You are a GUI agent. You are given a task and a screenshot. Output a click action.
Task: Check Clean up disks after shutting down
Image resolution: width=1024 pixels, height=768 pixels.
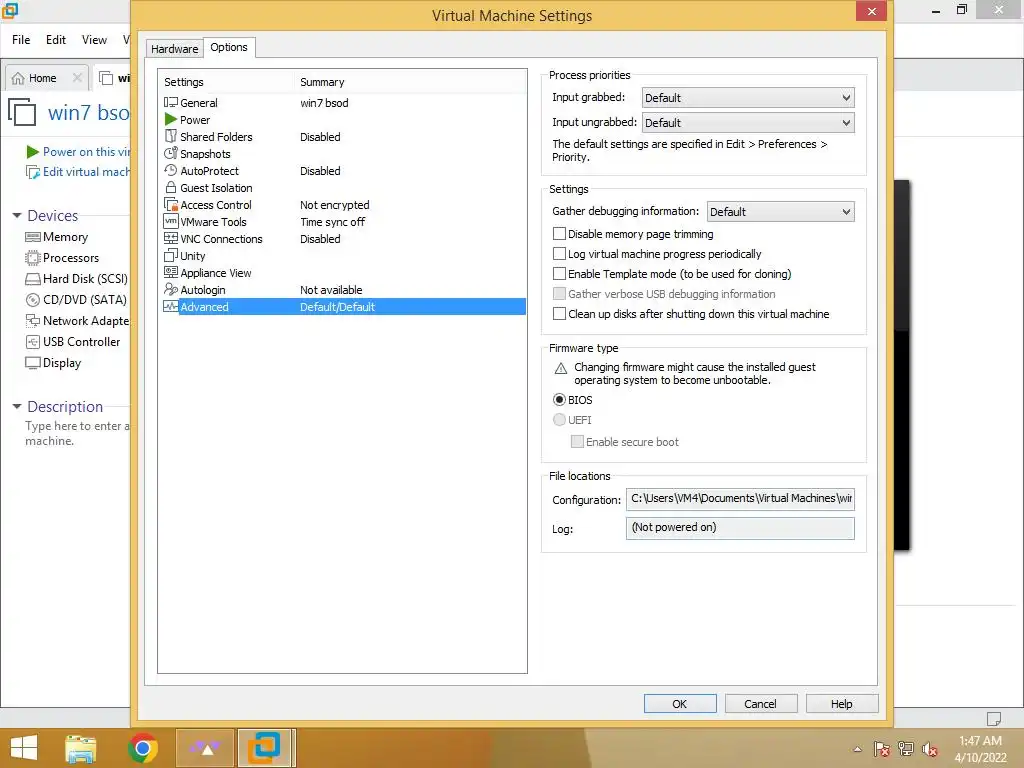click(x=559, y=313)
